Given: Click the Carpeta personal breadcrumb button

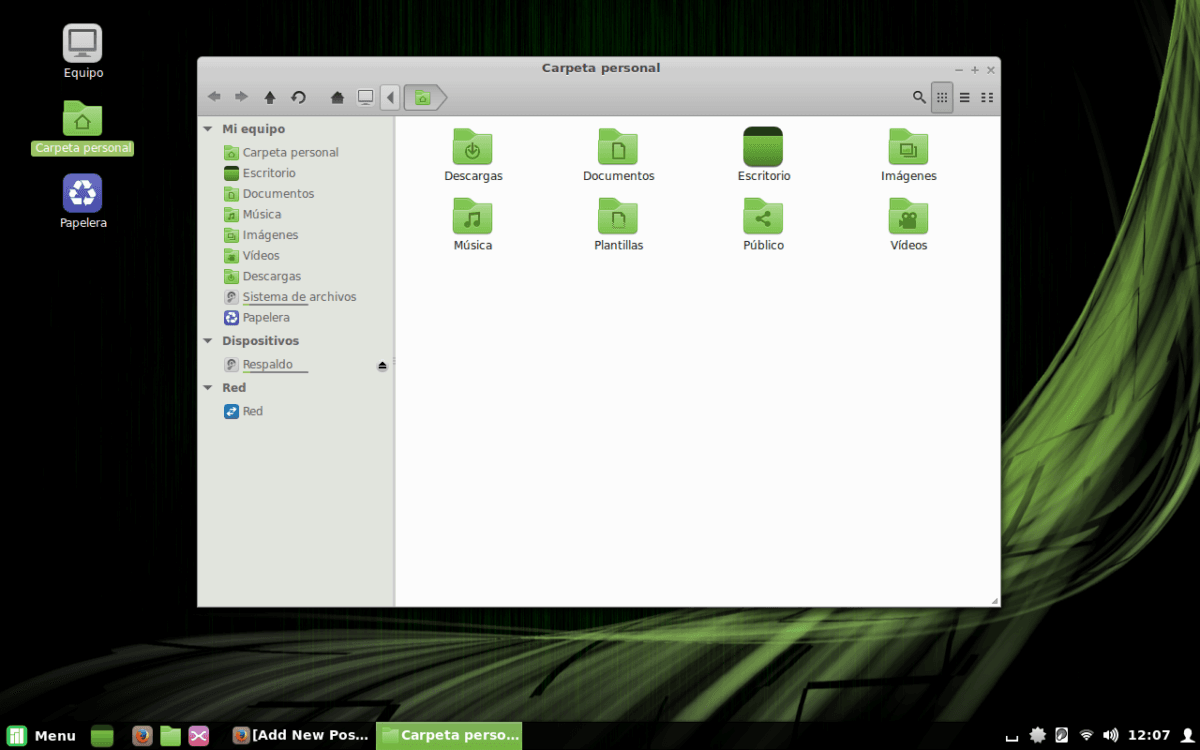Looking at the screenshot, I should tap(423, 97).
